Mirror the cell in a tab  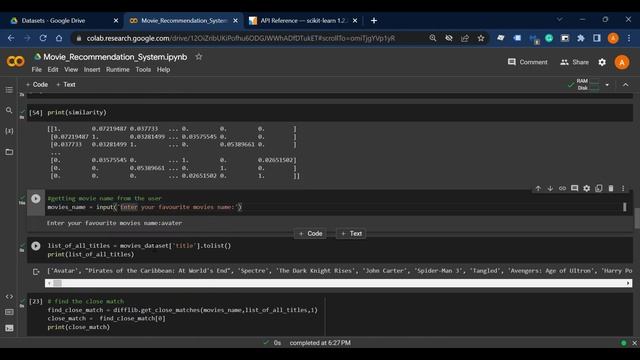click(x=599, y=188)
